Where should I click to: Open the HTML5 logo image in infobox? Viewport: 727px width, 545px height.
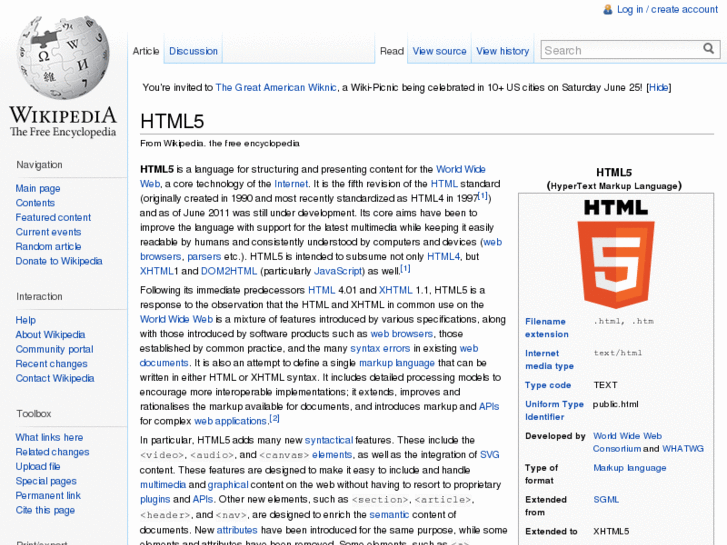click(x=616, y=254)
